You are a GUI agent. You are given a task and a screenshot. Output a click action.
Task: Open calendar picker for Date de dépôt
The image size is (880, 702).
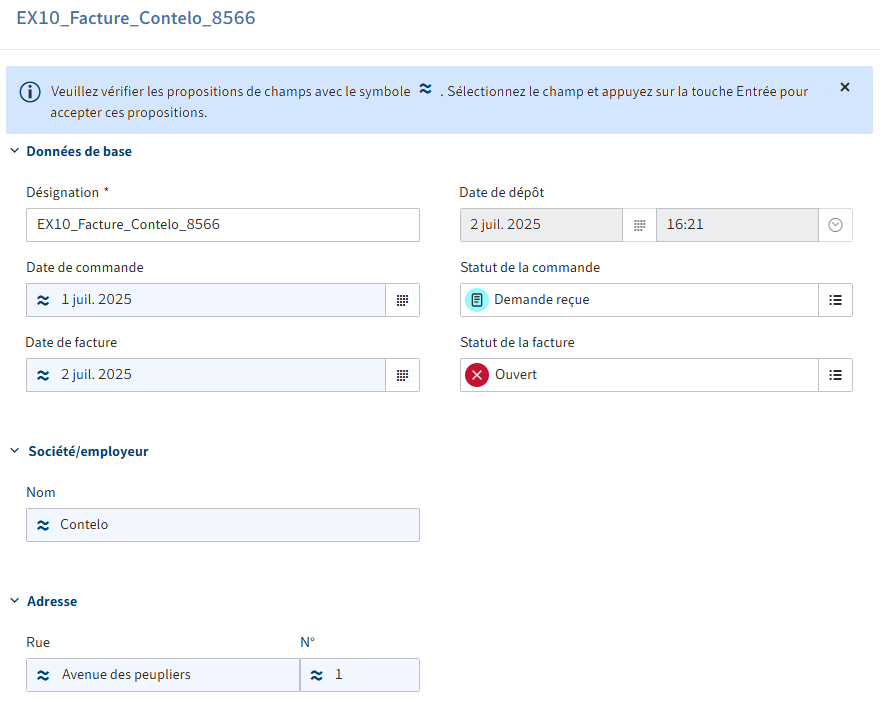[x=639, y=225]
